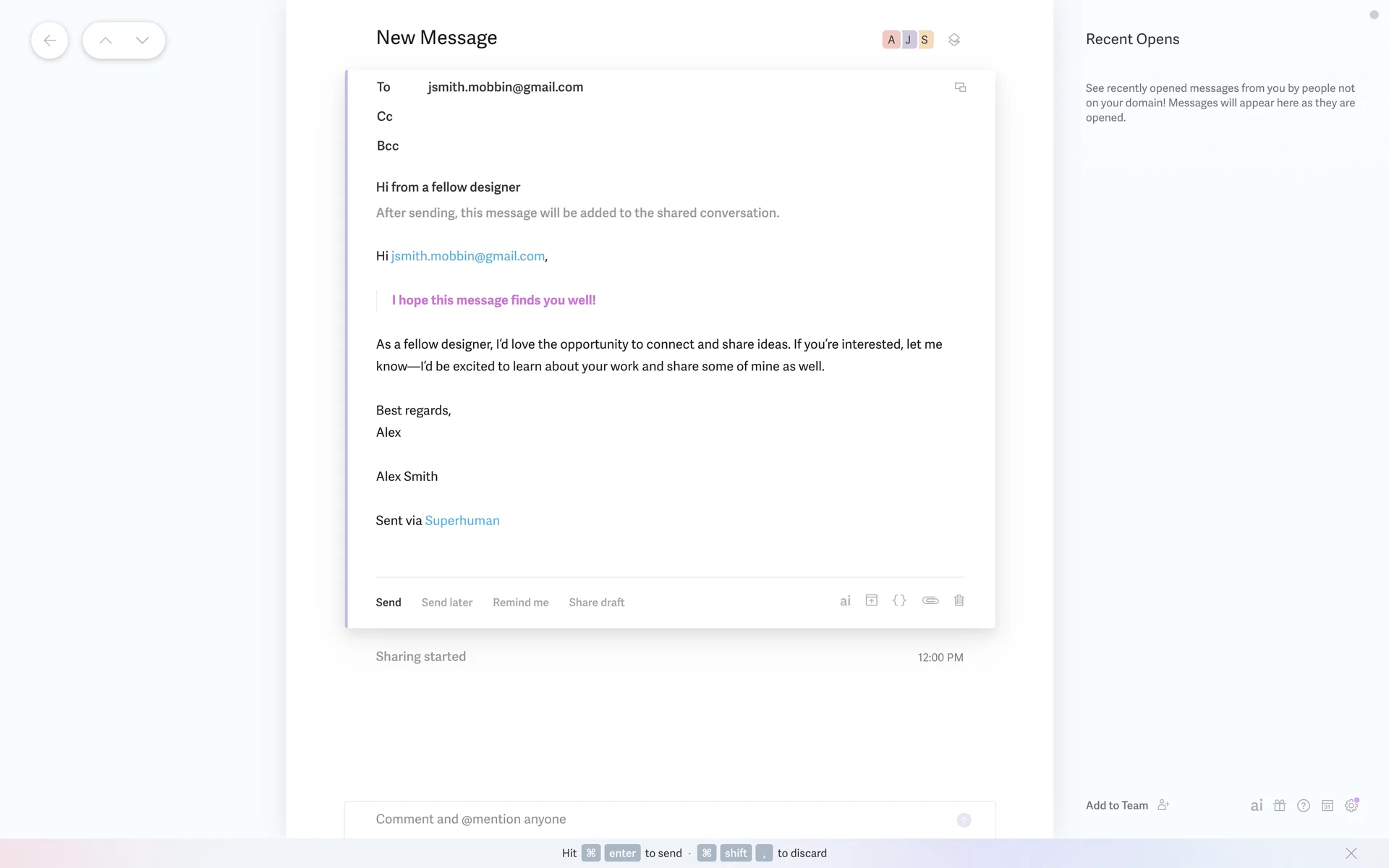1389x868 pixels.
Task: Open the gift referral icon
Action: pyautogui.click(x=1280, y=805)
